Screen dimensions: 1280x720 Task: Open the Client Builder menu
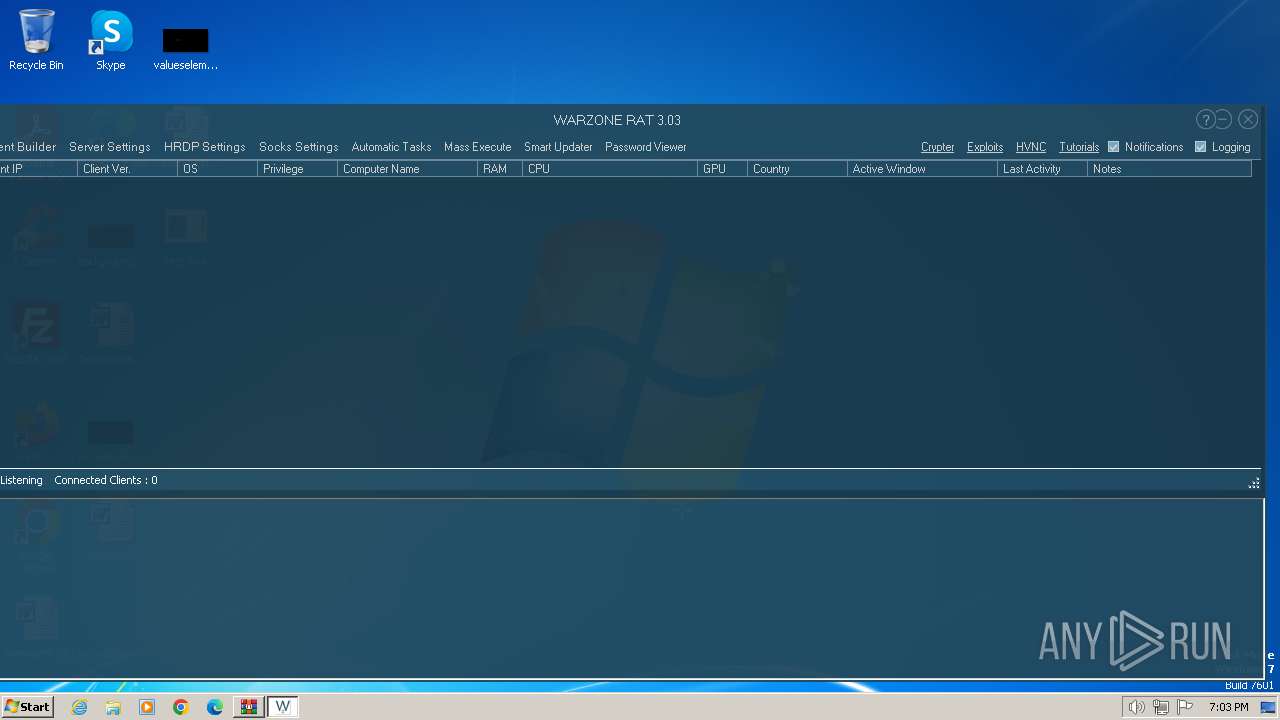click(x=28, y=147)
